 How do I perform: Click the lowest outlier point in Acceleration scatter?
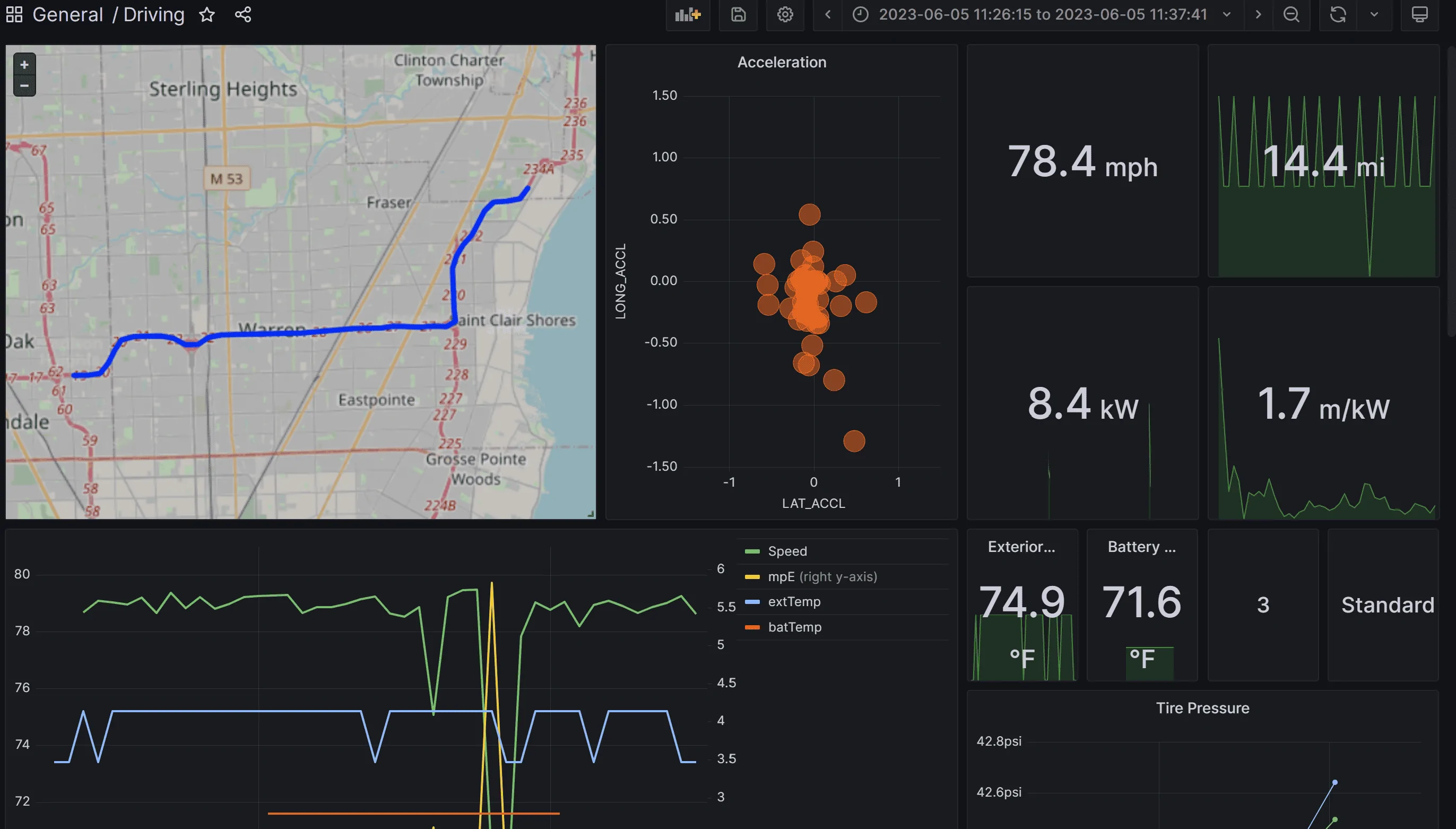(854, 441)
